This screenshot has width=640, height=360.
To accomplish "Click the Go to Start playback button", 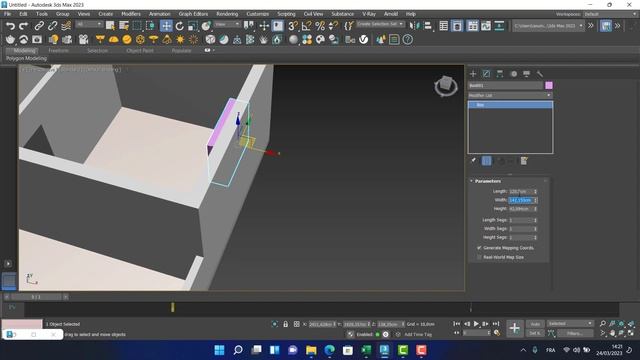I will tap(456, 324).
